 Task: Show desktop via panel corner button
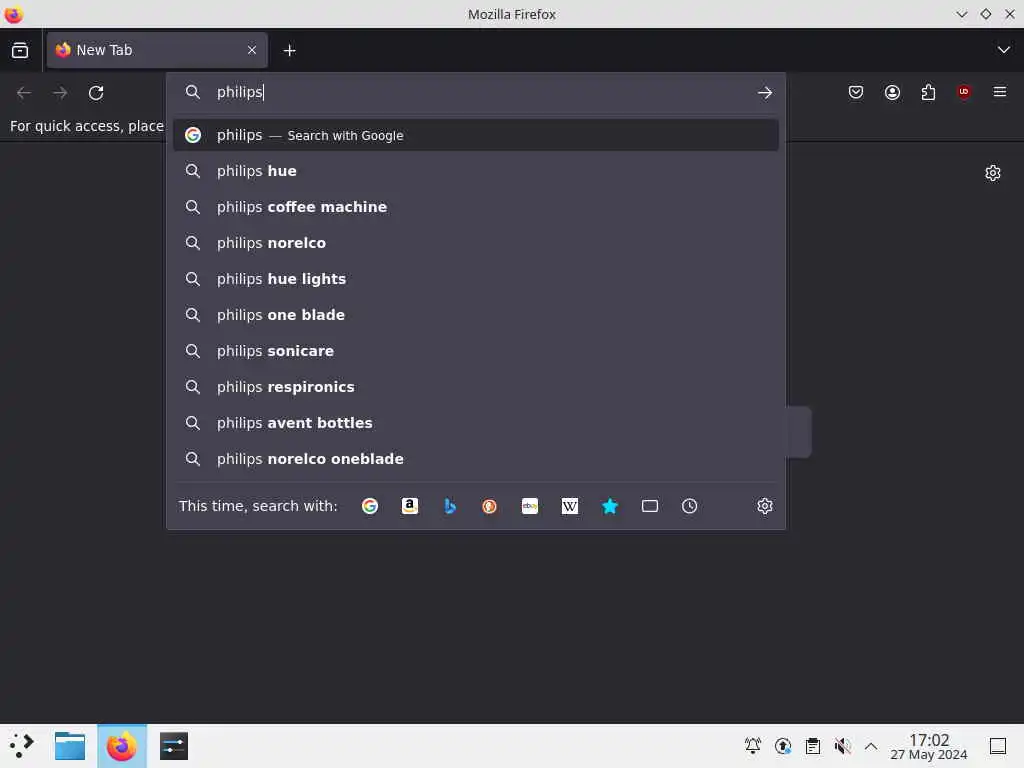pos(998,746)
